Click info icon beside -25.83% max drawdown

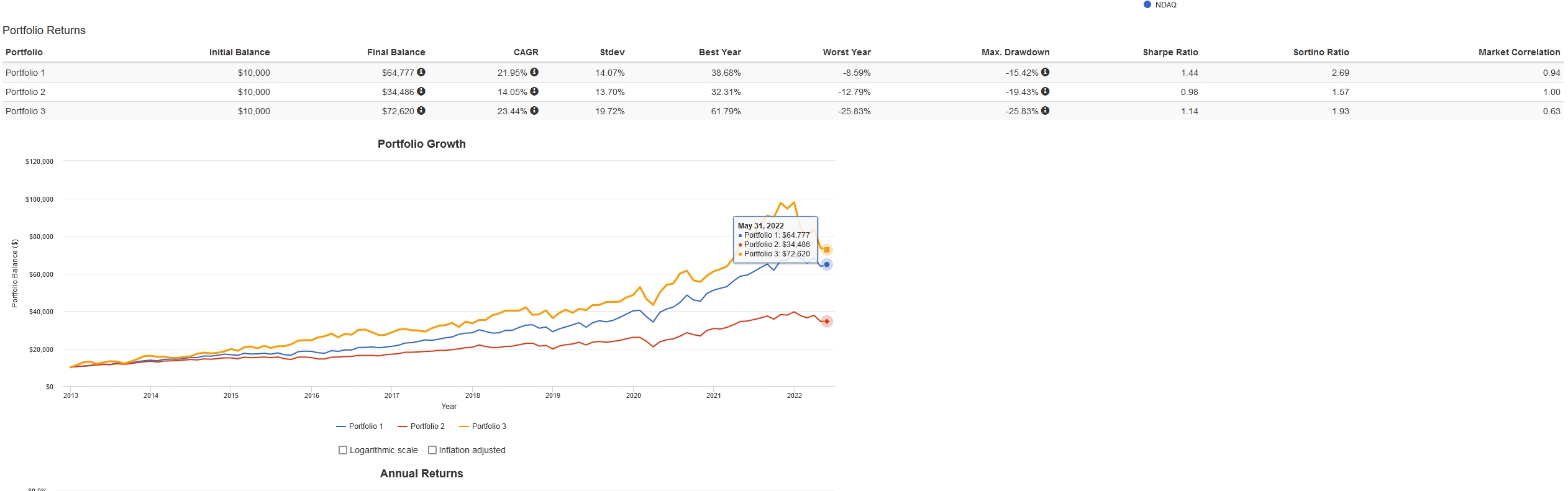(1046, 110)
